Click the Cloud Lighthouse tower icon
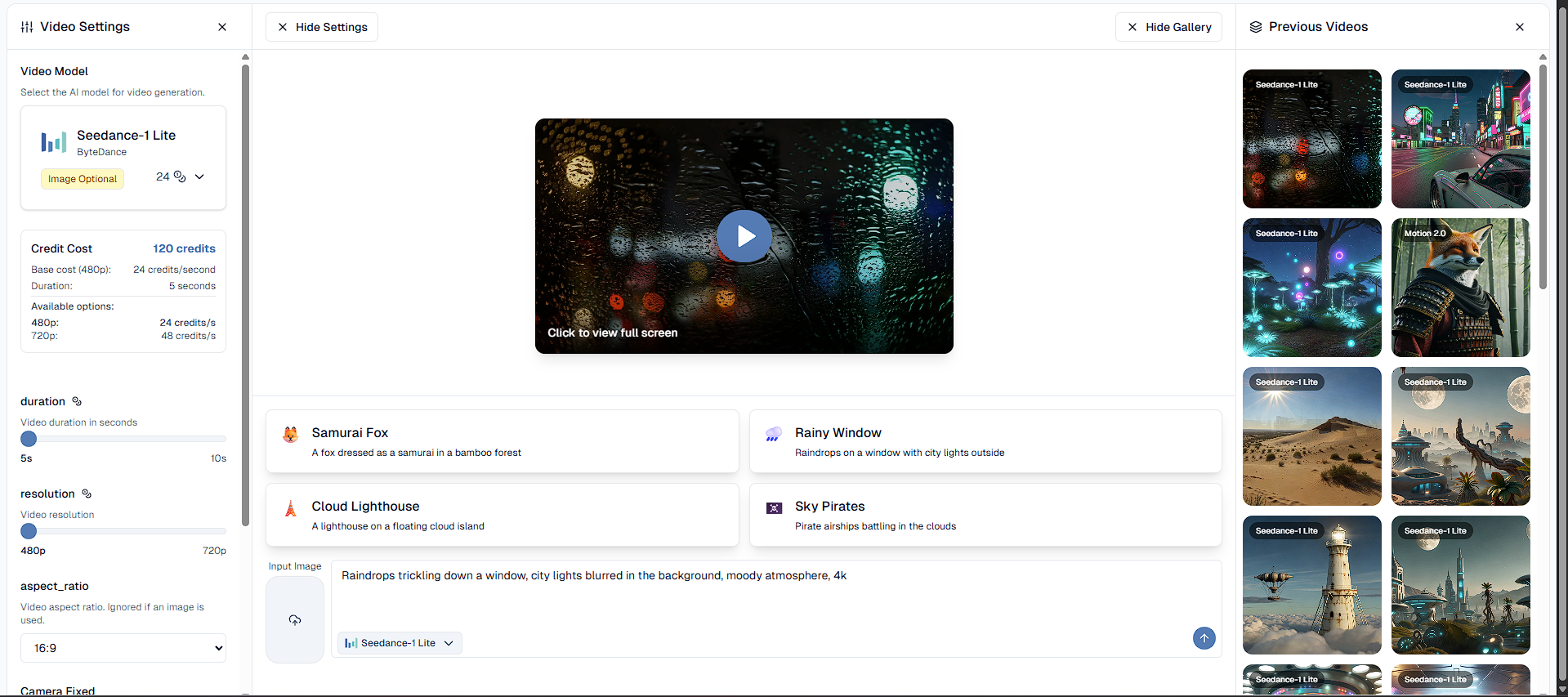Image resolution: width=1568 pixels, height=697 pixels. point(290,508)
